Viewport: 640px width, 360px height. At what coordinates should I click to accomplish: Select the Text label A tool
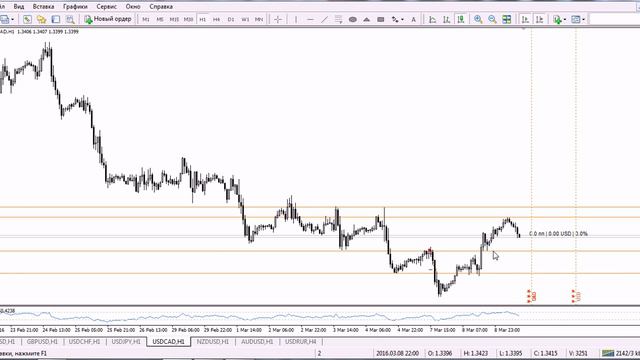click(x=413, y=19)
